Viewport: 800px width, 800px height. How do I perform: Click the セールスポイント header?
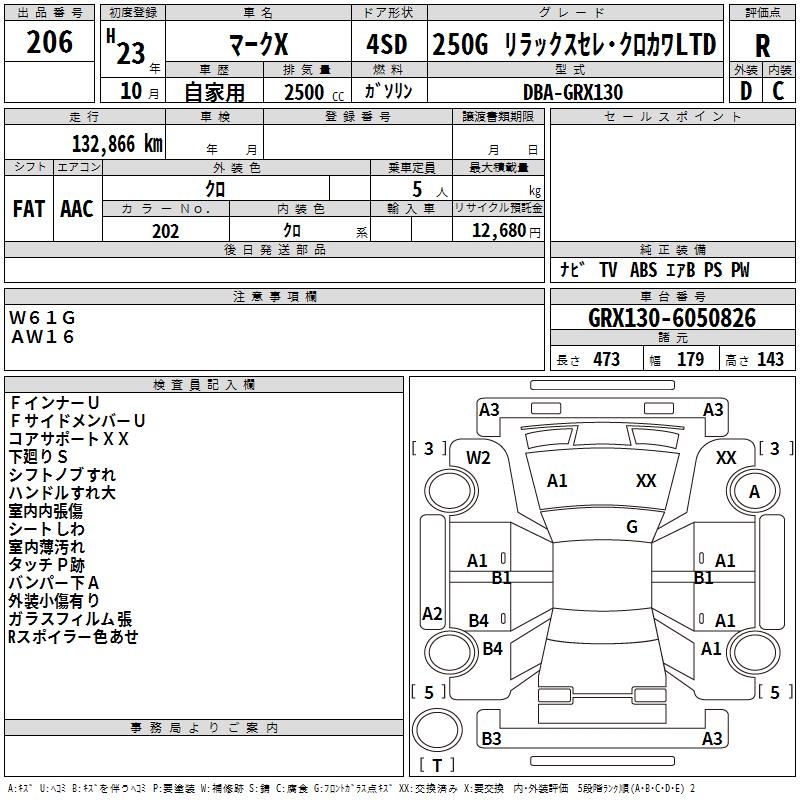tap(672, 116)
